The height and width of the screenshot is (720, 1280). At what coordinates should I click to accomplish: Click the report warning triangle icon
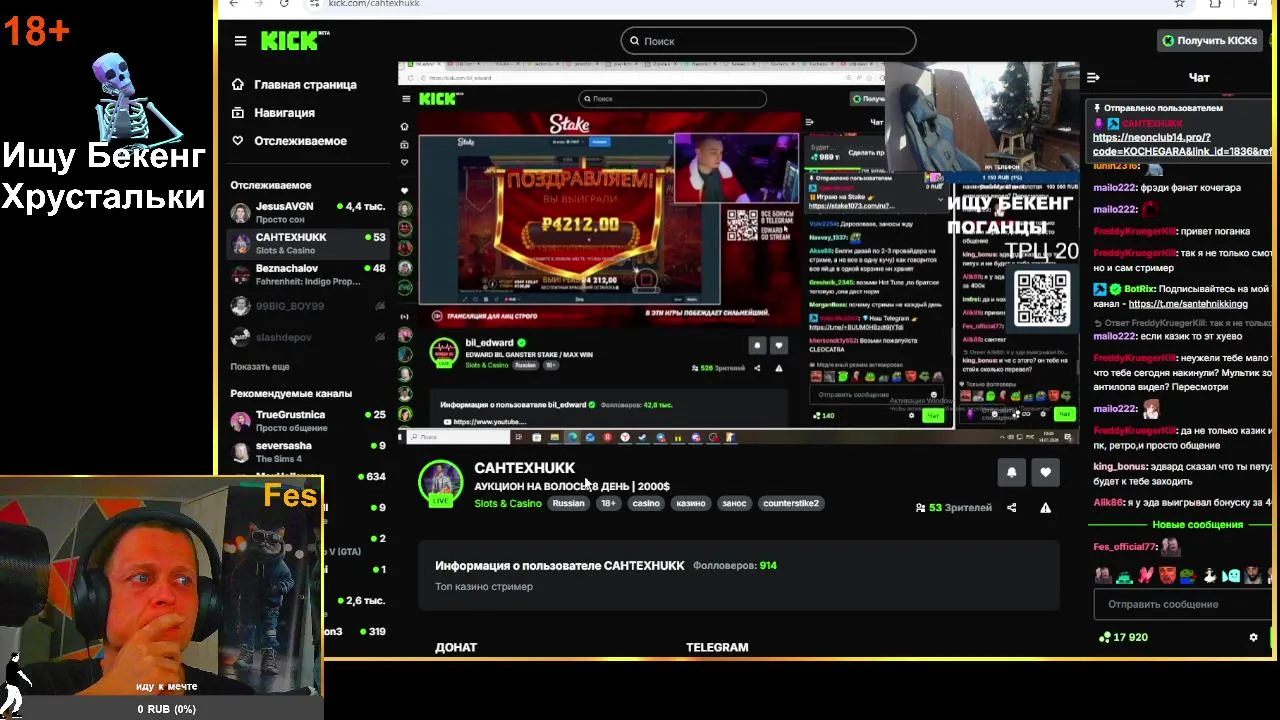[1045, 508]
